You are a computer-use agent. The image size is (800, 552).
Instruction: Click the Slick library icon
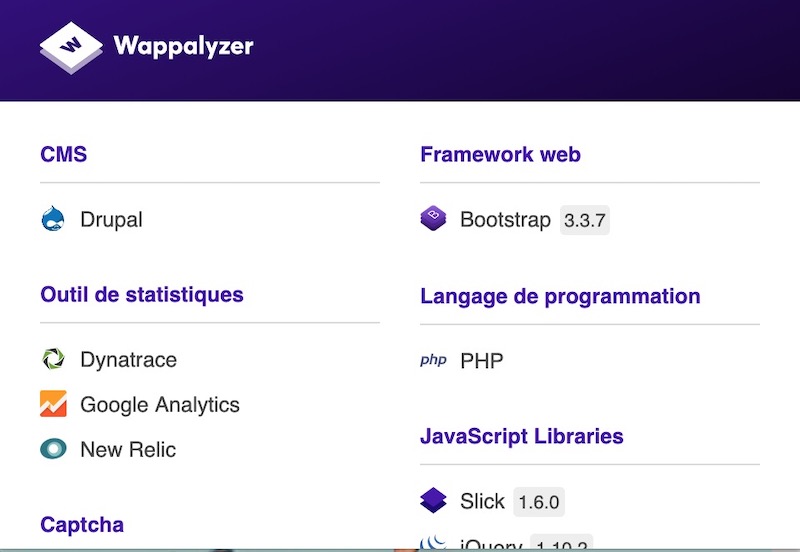click(433, 500)
